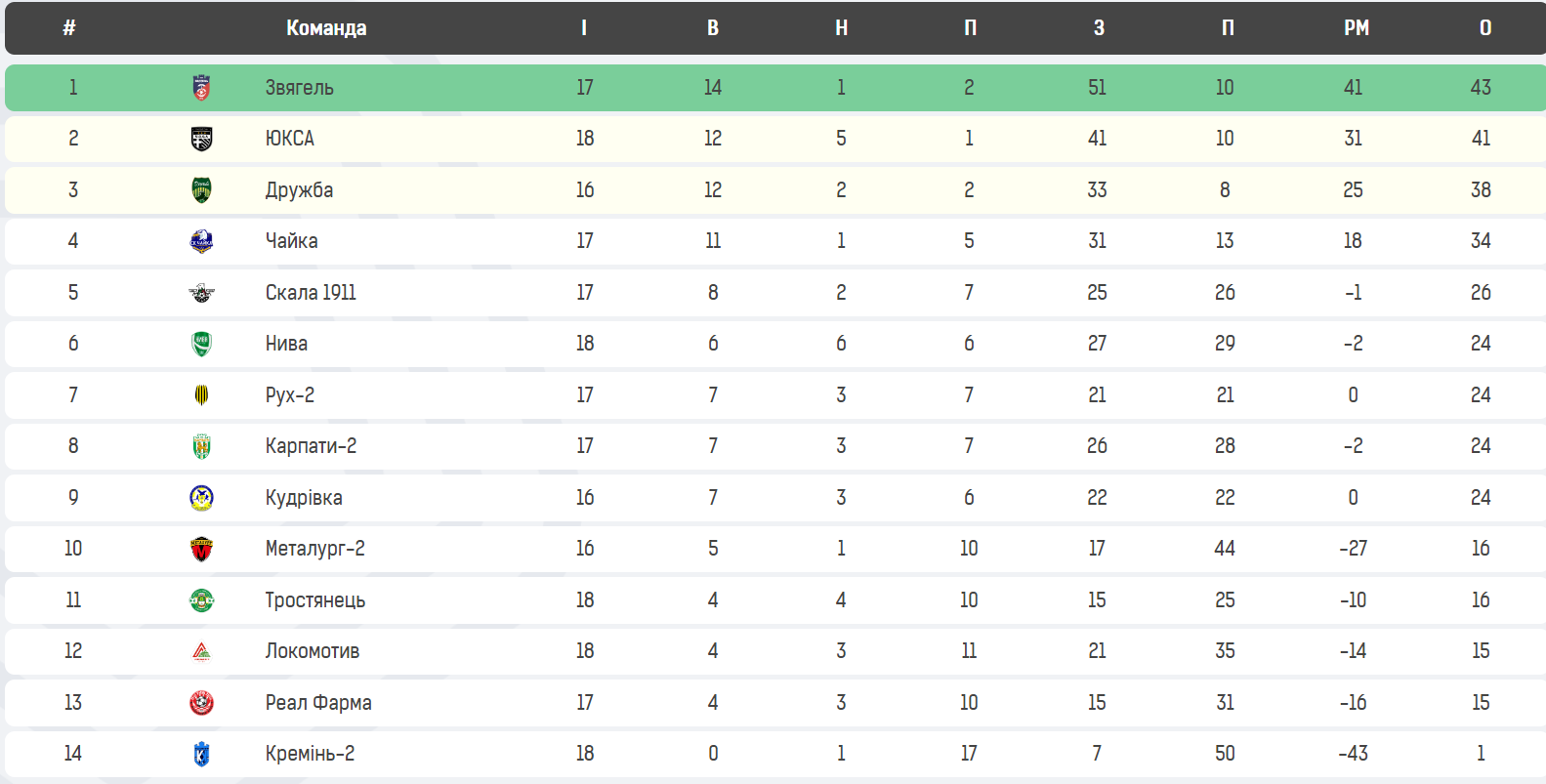
Task: Select the Чайка team logo
Action: click(201, 241)
